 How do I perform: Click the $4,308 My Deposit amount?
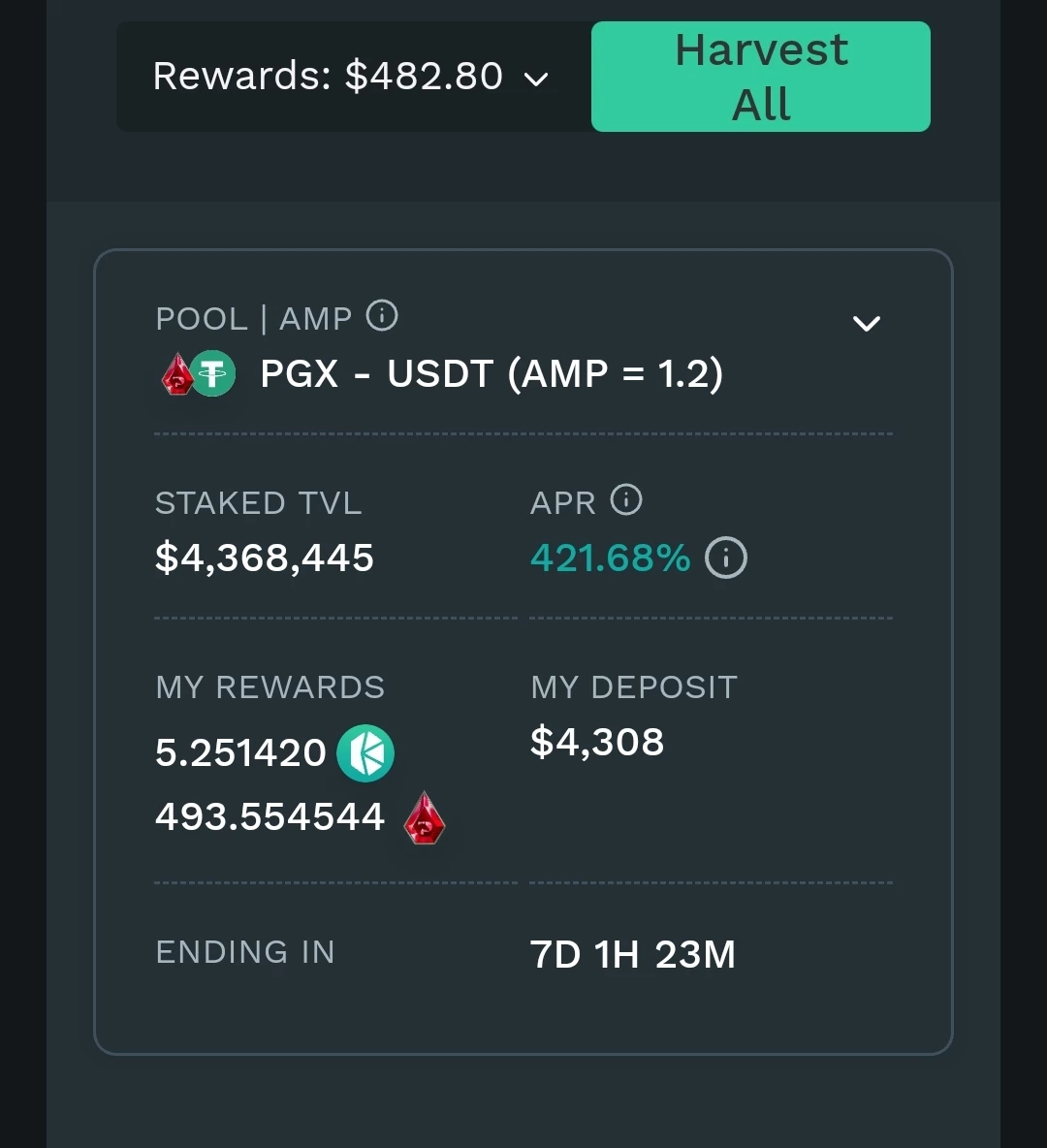(597, 742)
